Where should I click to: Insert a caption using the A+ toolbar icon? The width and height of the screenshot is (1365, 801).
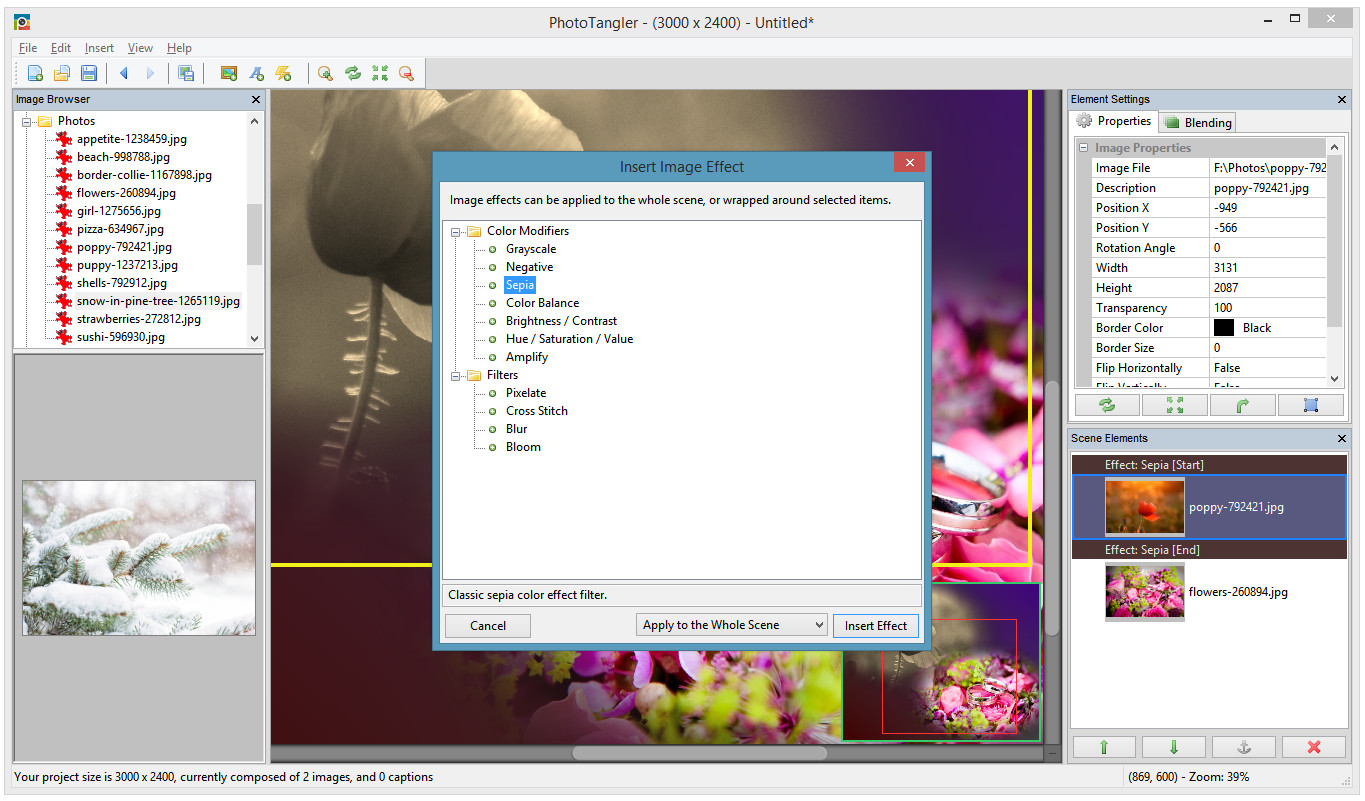pos(258,72)
